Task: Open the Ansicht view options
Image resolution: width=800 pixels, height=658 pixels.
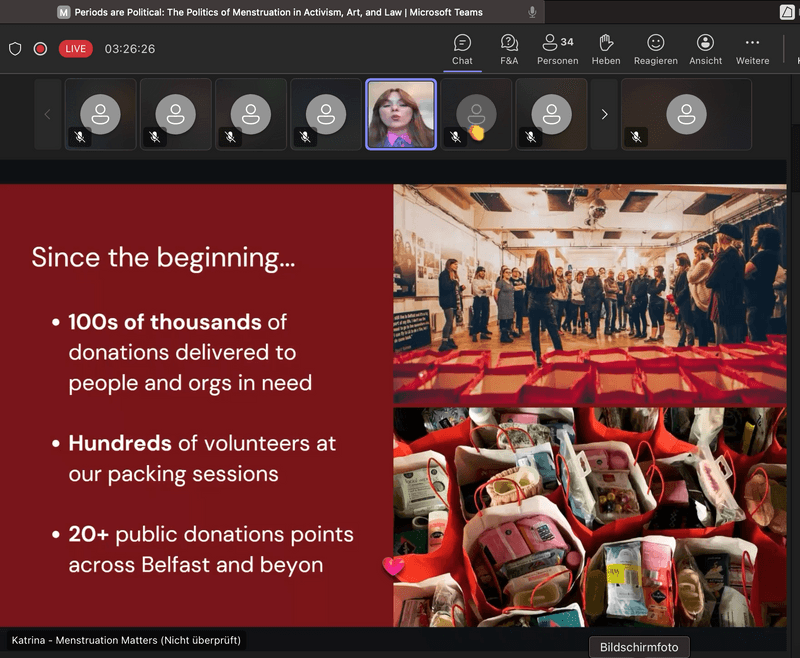Action: click(705, 49)
